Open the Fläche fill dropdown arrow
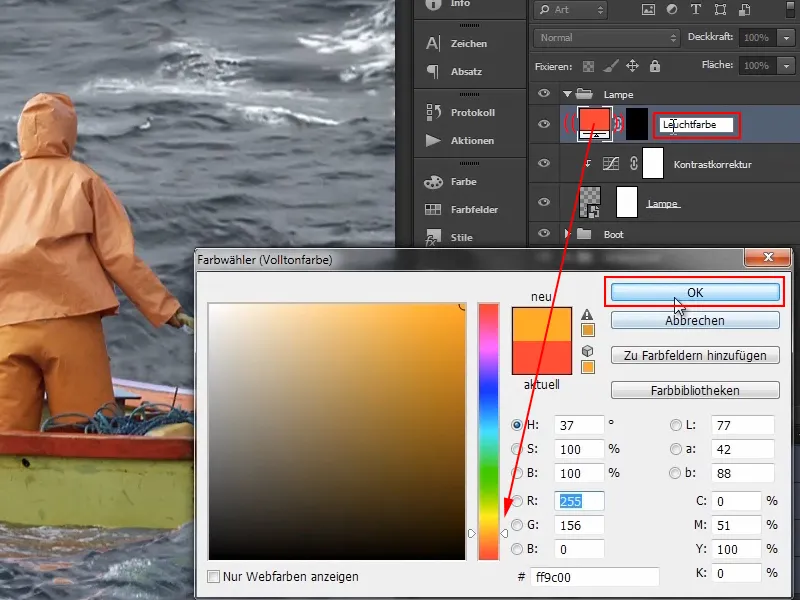 pyautogui.click(x=786, y=65)
